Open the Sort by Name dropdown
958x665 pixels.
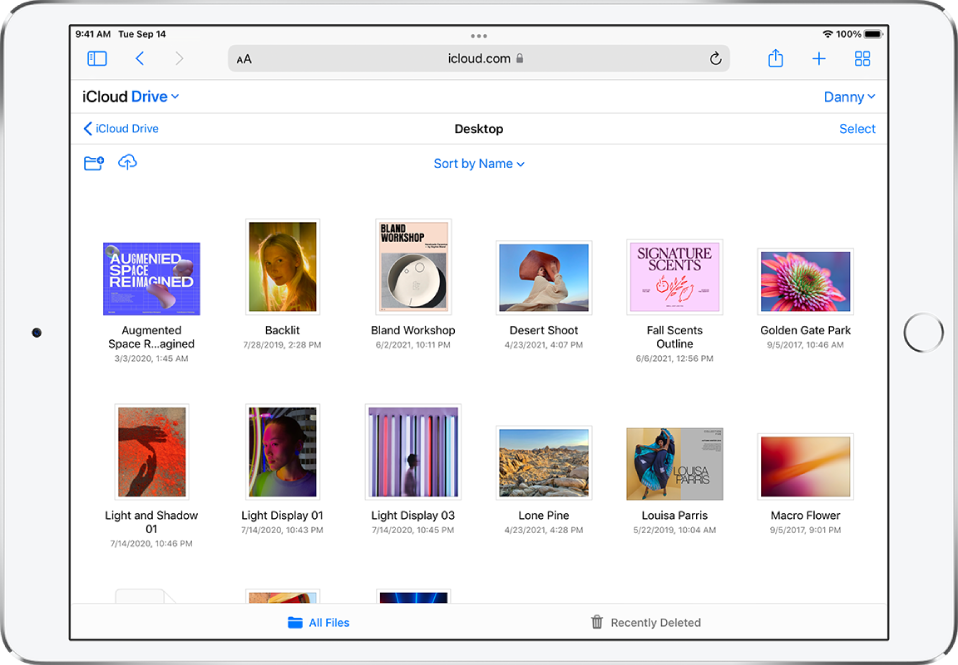479,164
